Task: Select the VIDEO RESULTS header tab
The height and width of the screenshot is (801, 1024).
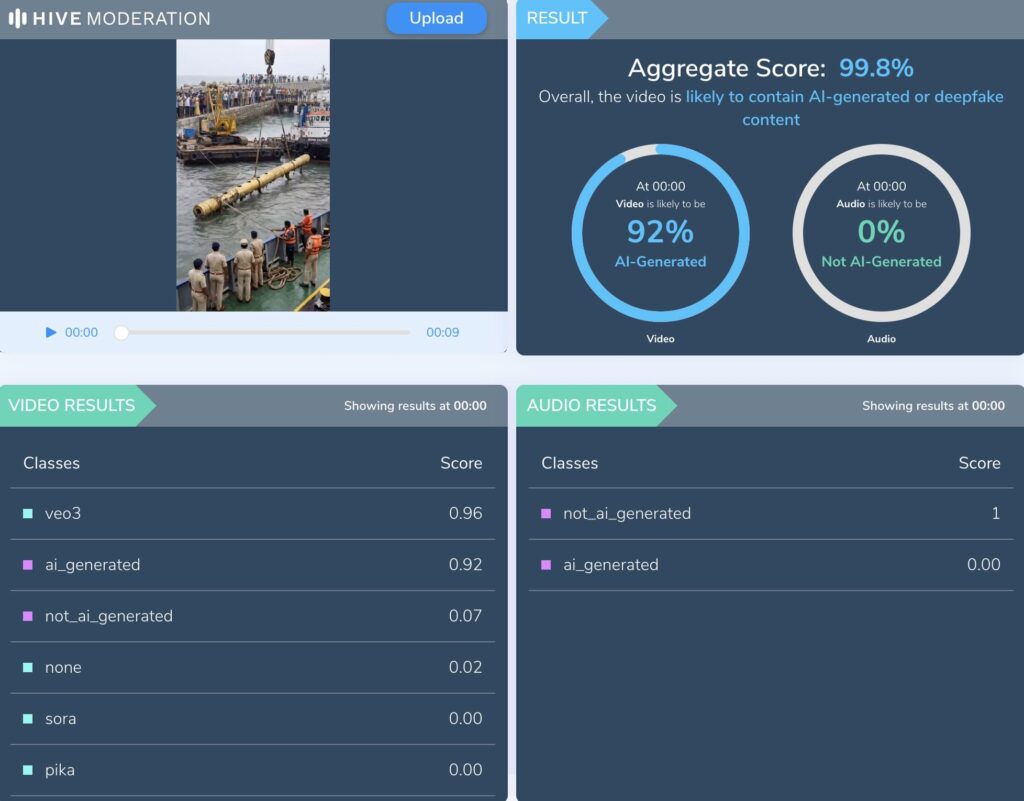Action: 72,405
